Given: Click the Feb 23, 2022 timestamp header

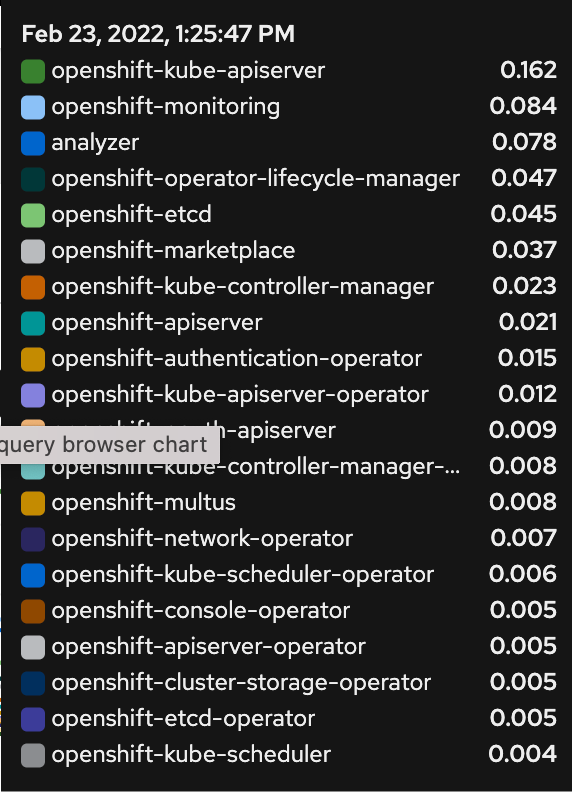Looking at the screenshot, I should tap(158, 34).
